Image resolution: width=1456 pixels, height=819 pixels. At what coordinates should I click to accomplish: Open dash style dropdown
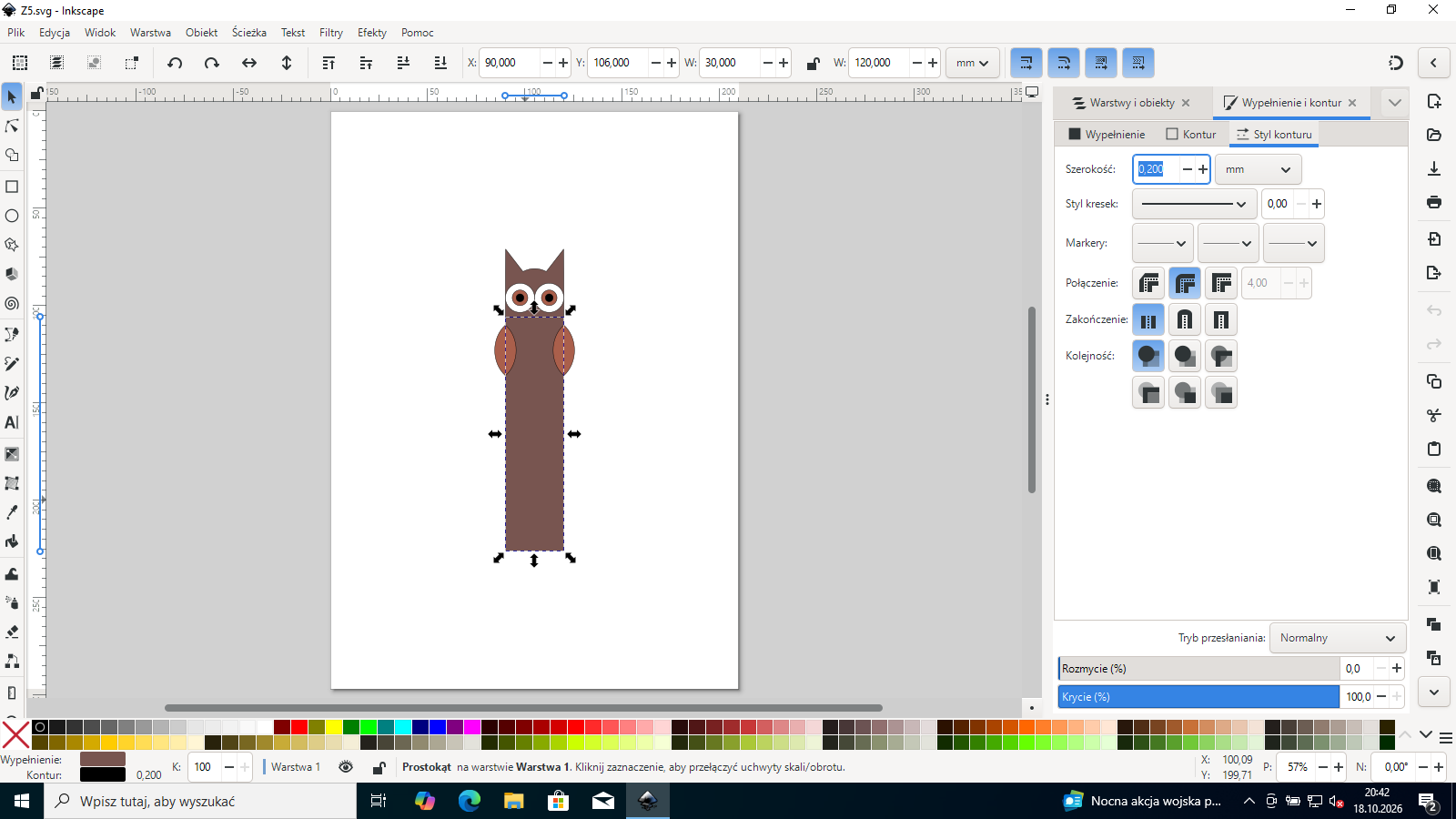1194,204
